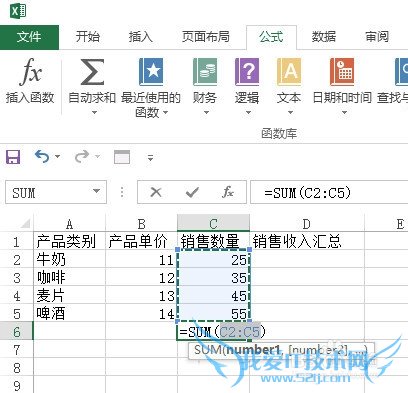This screenshot has height=393, width=408.
Task: Click the Select All corner triangle
Action: pyautogui.click(x=25, y=223)
